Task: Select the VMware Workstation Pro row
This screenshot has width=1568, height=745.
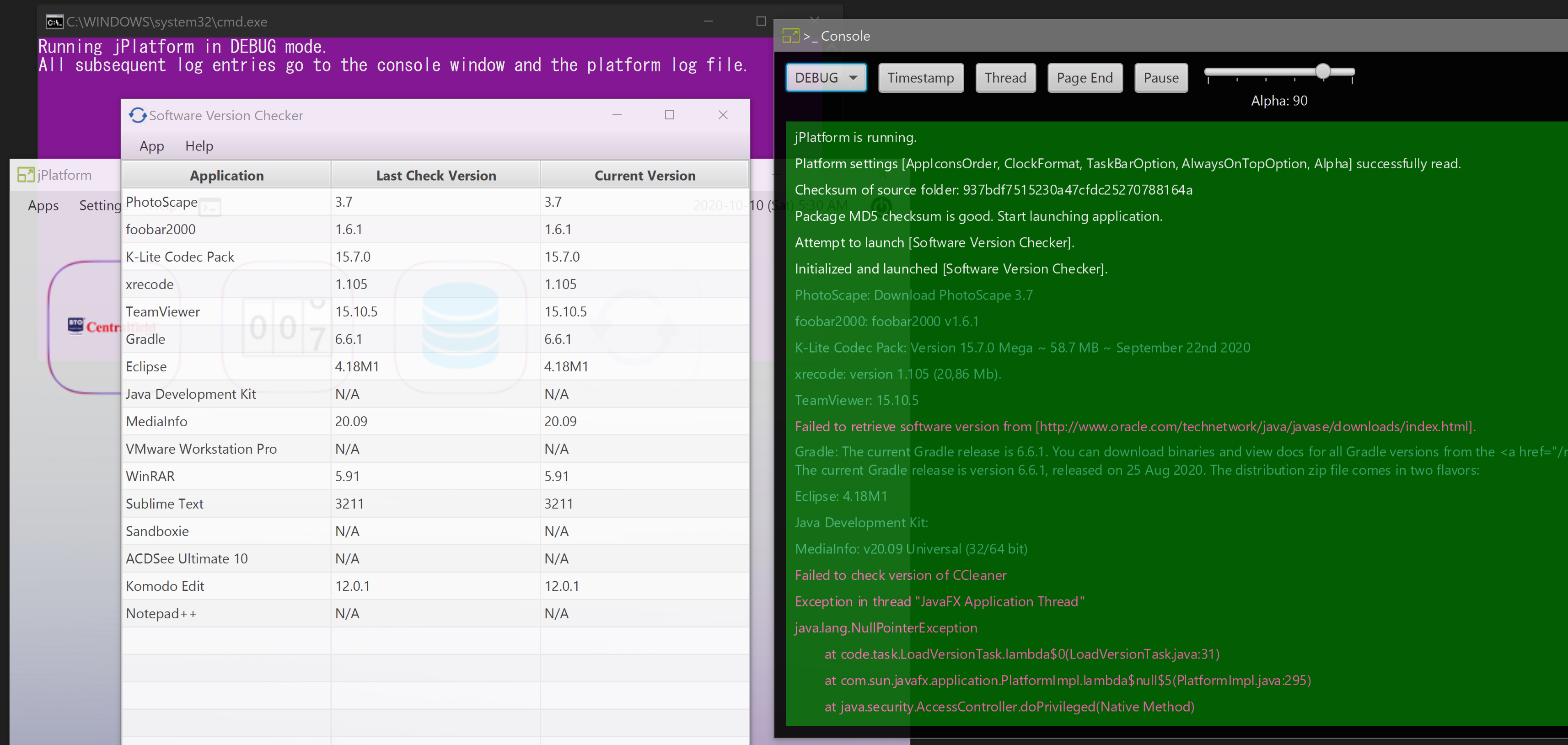Action: click(435, 449)
